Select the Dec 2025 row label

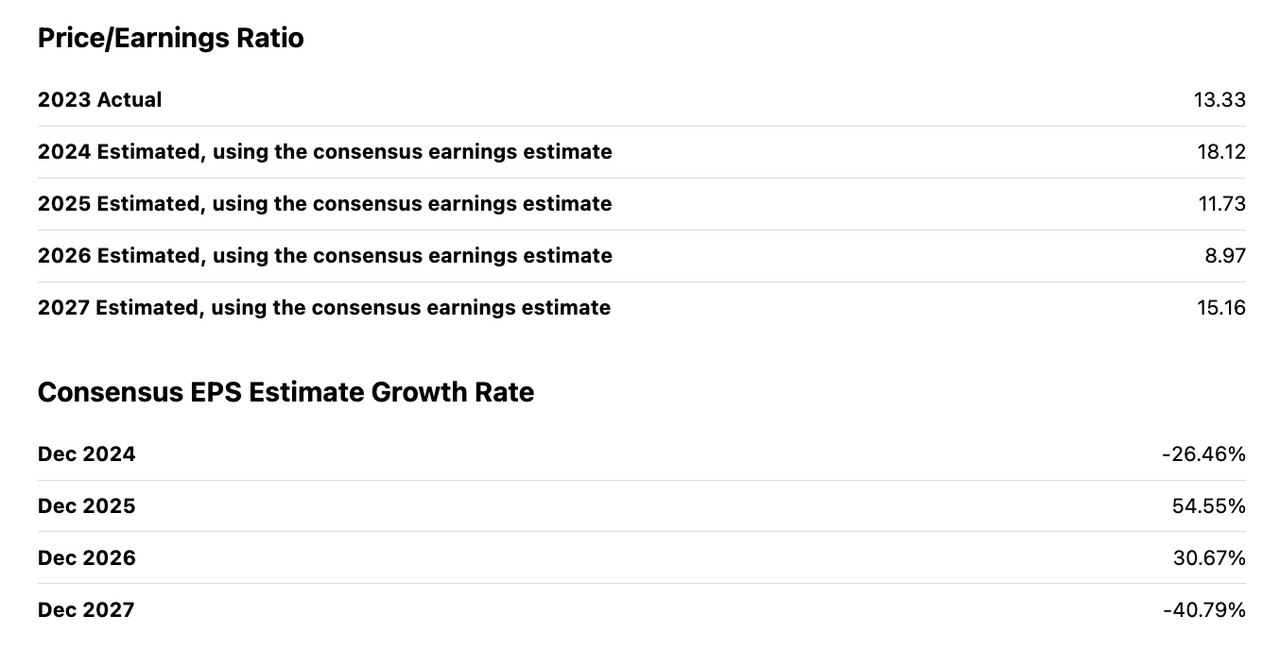87,506
